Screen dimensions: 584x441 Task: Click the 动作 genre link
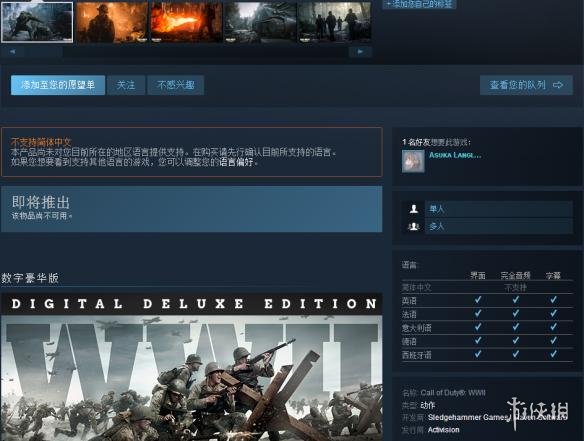(x=428, y=405)
